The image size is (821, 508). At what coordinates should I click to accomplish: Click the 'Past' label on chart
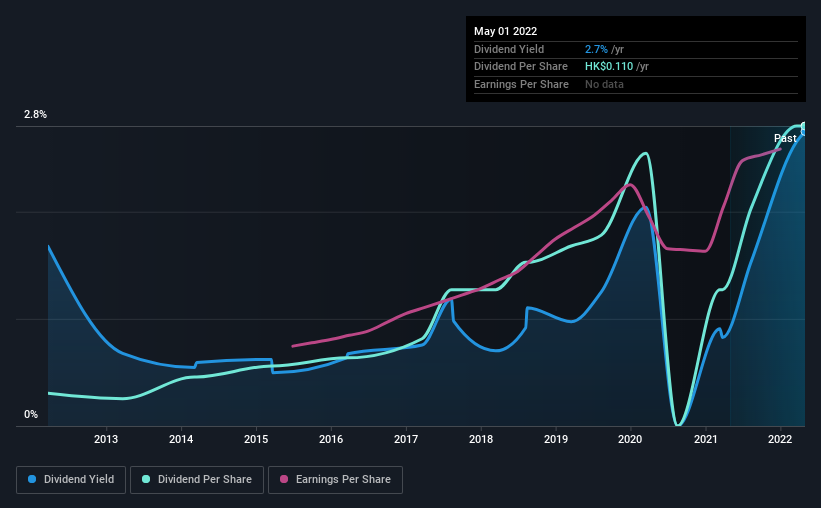pyautogui.click(x=785, y=138)
